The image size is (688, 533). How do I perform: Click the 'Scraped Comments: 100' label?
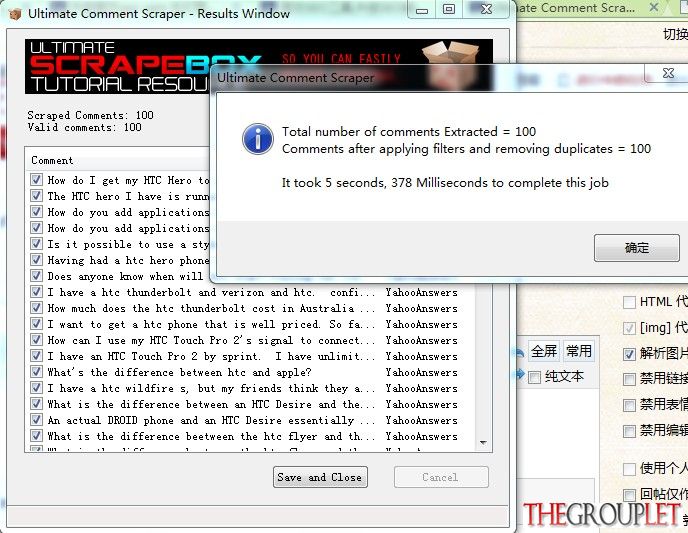[x=90, y=115]
